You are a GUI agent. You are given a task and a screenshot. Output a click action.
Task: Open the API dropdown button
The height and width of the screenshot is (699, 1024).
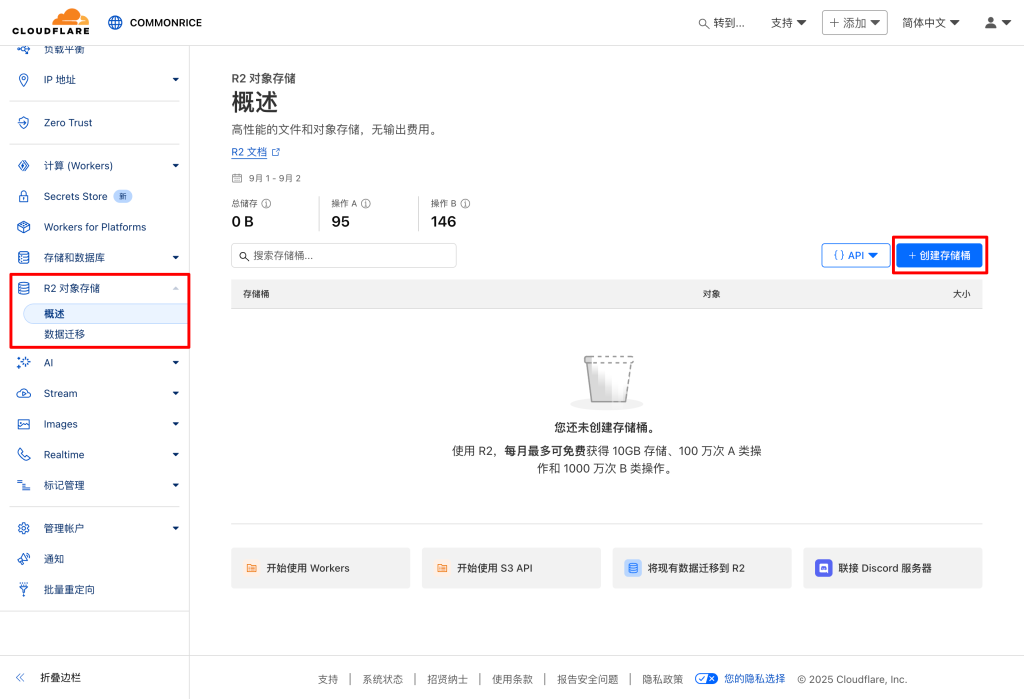tap(855, 256)
